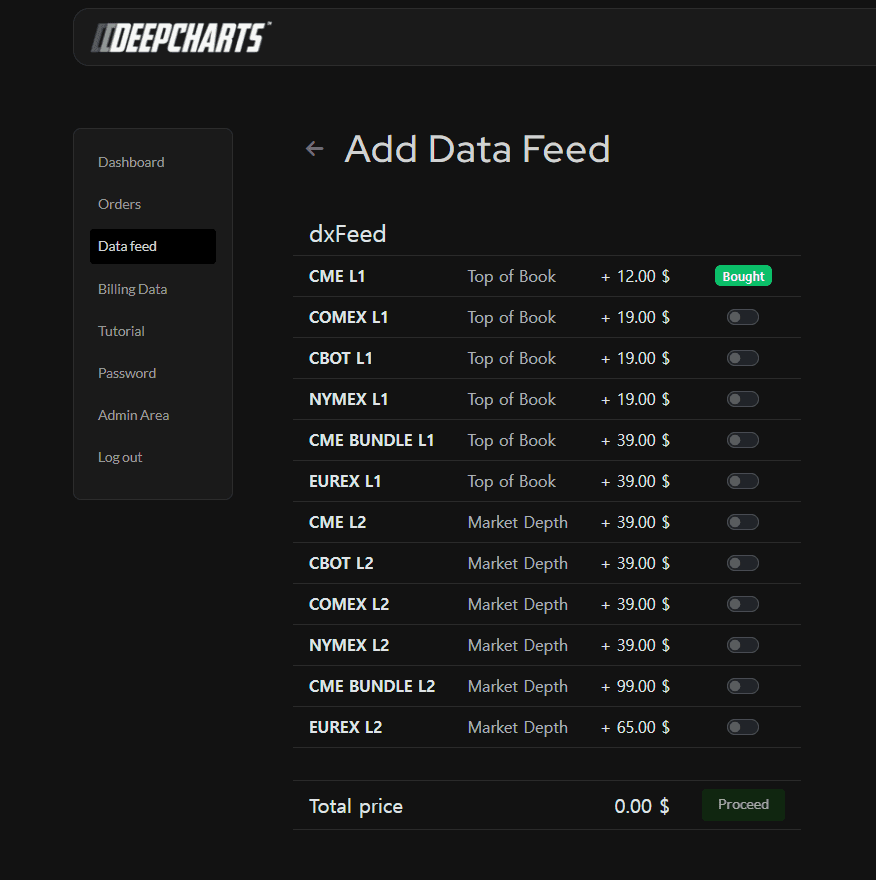
Task: Enable the CME L2 Market Depth toggle
Action: 742,522
